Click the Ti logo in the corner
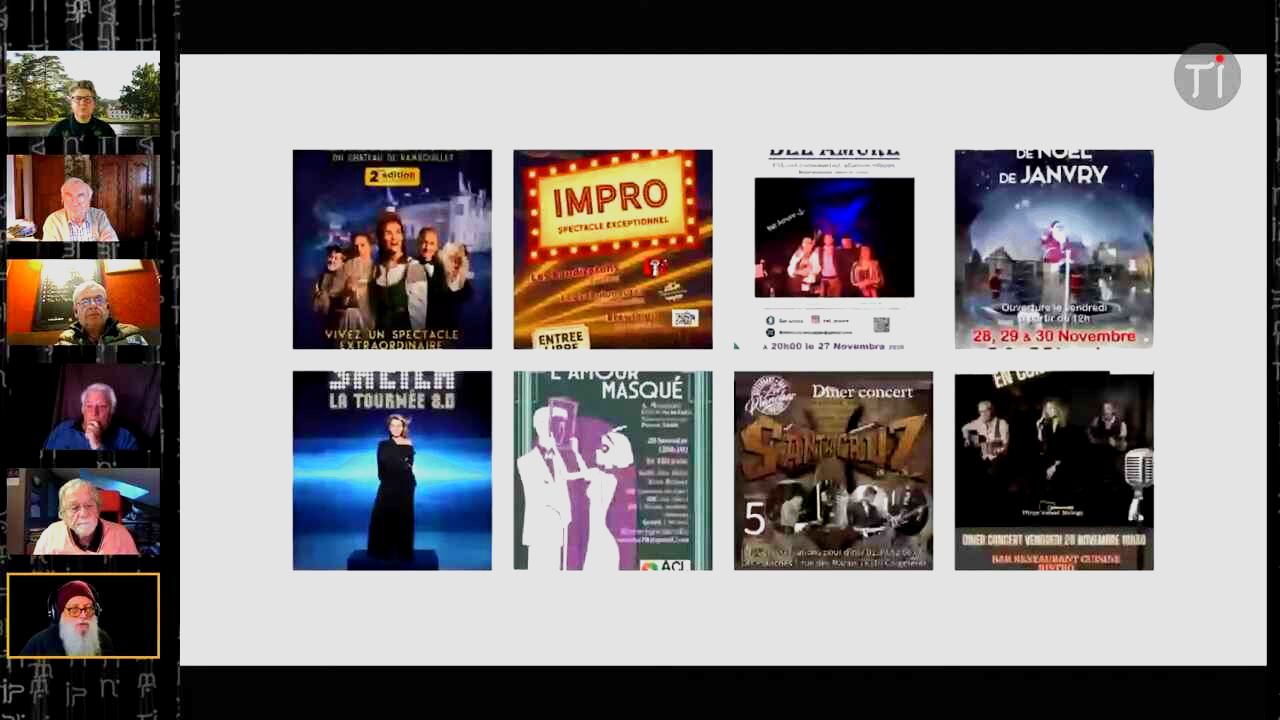This screenshot has height=720, width=1280. 1207,77
